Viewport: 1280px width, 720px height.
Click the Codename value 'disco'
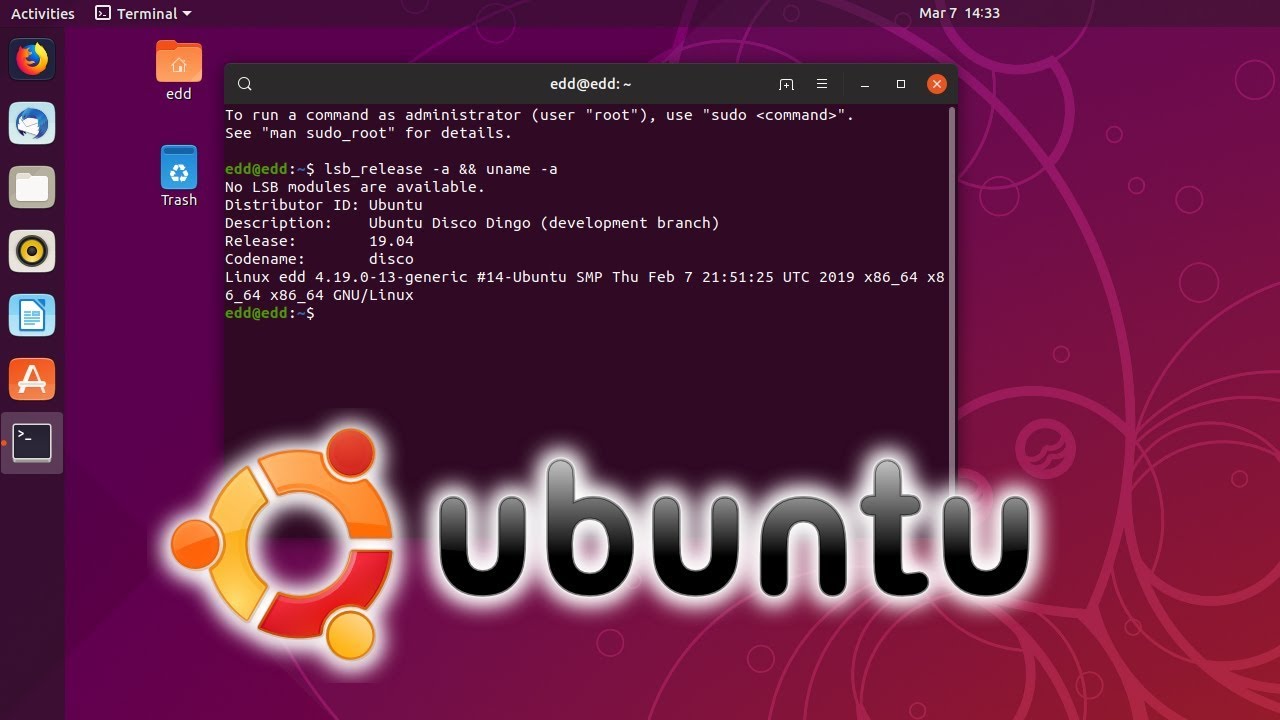point(391,259)
